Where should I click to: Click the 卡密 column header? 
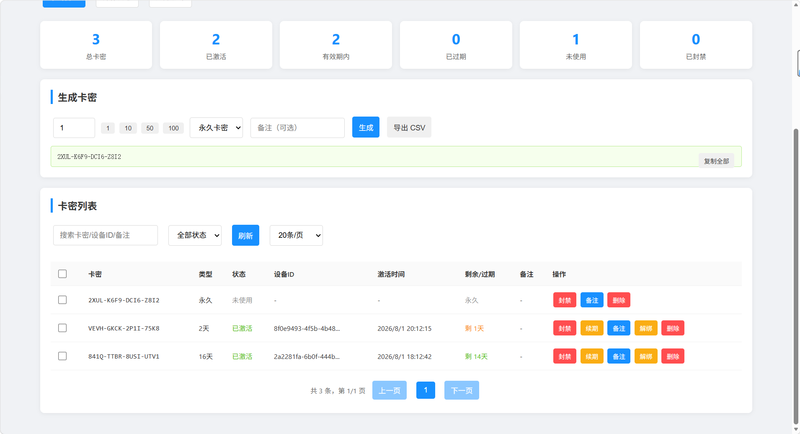click(95, 274)
